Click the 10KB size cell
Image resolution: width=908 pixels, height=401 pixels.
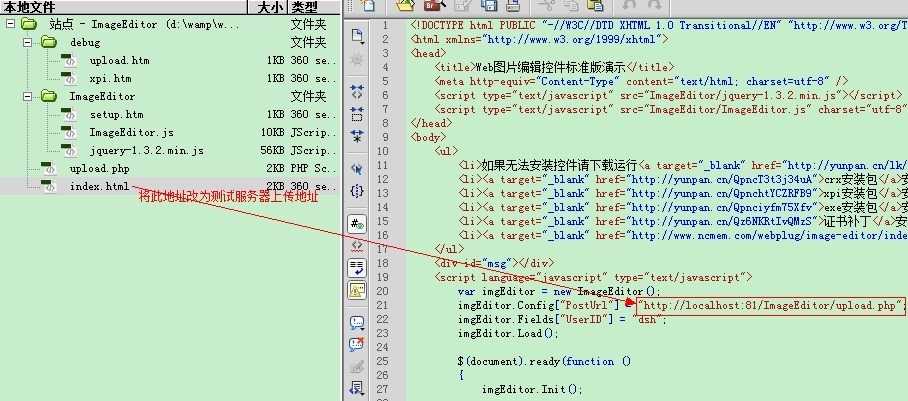coord(272,133)
